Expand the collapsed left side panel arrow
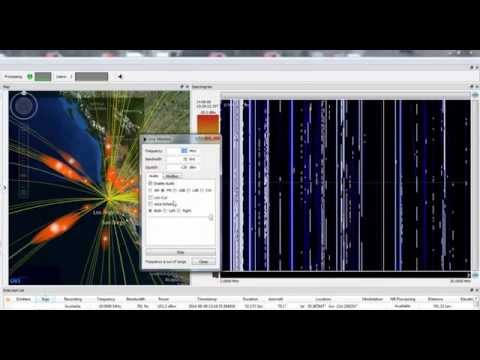 (4, 188)
